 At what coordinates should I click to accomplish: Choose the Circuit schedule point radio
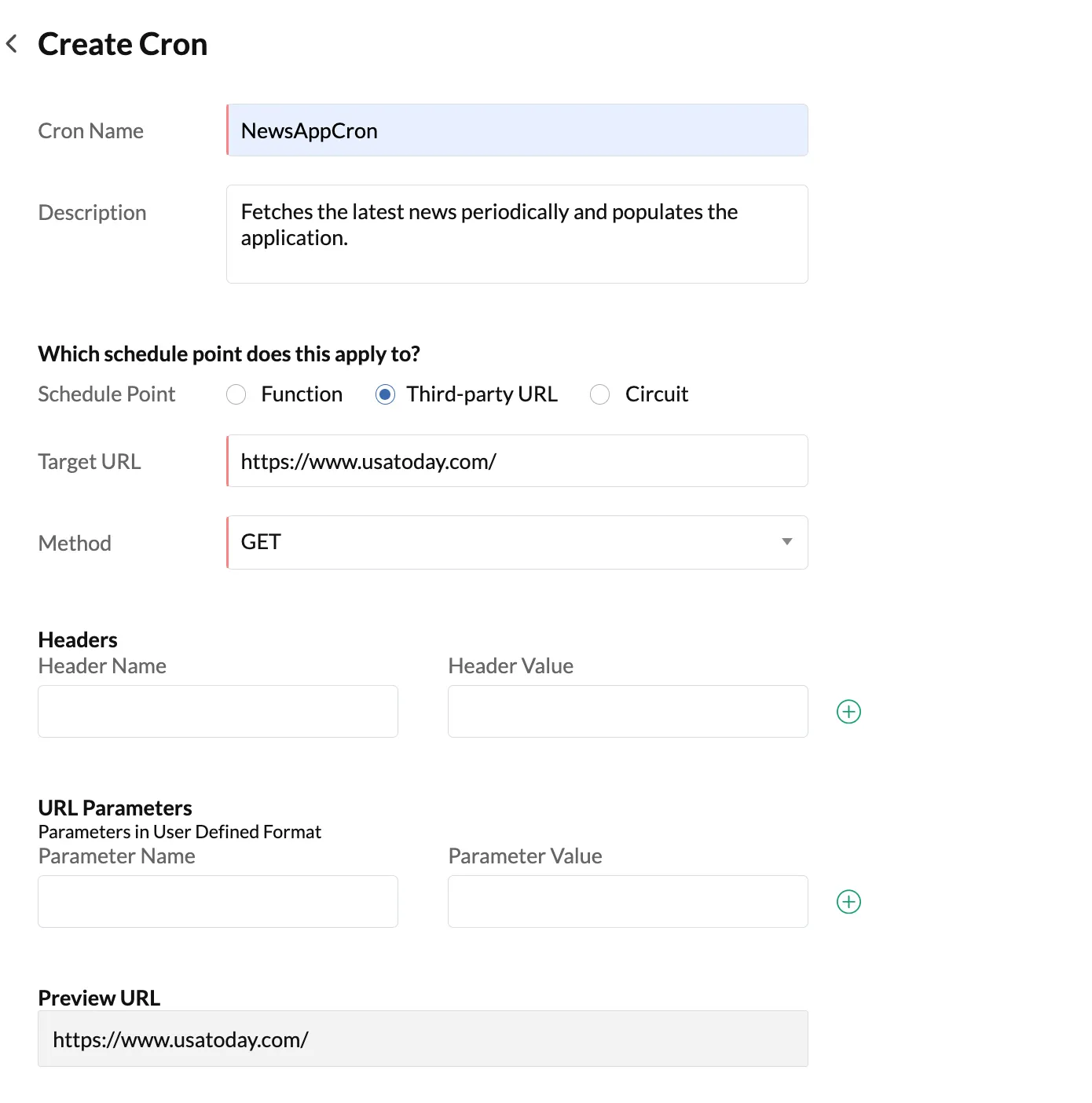click(x=599, y=394)
